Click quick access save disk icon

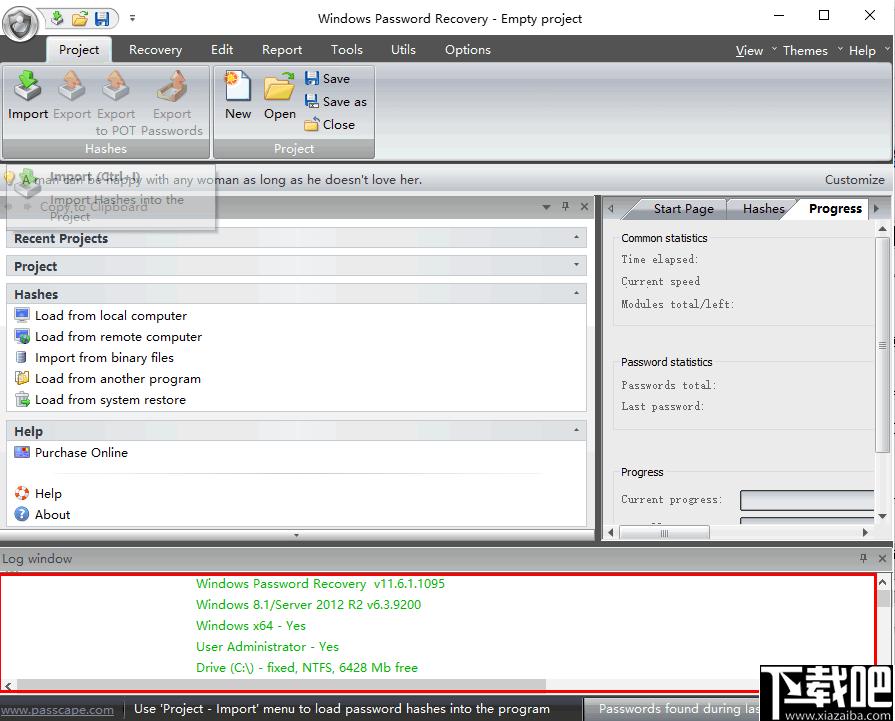102,18
